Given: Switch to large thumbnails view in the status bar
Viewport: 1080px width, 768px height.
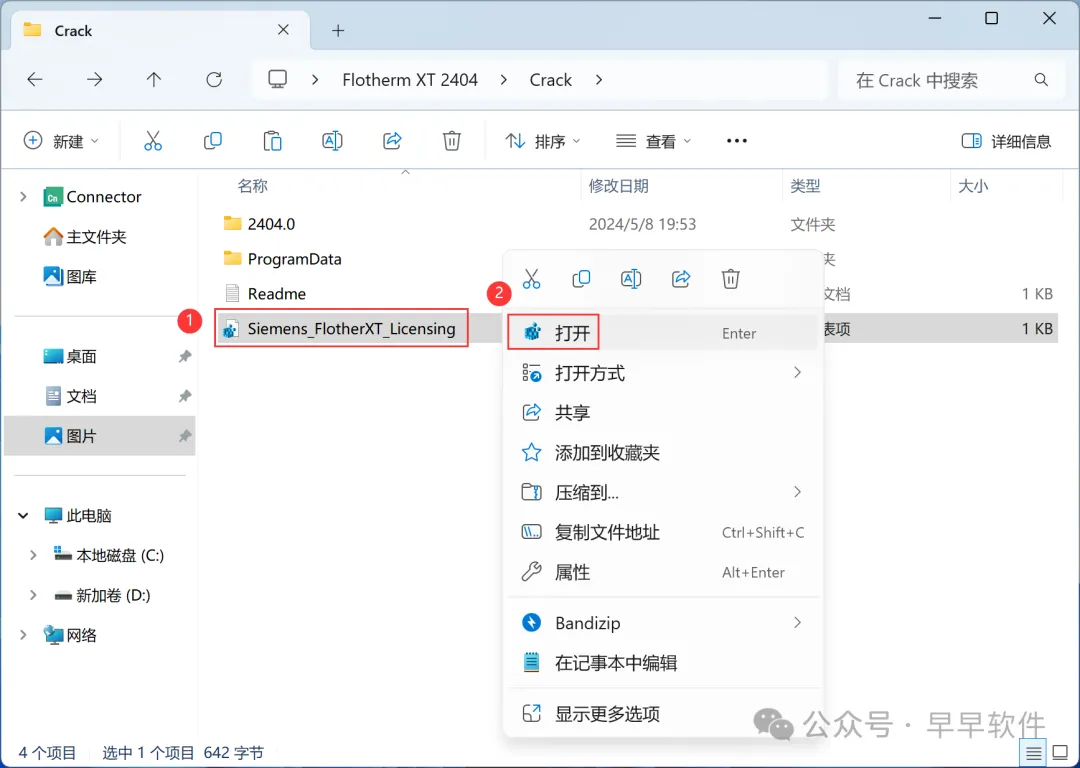Looking at the screenshot, I should (1061, 753).
